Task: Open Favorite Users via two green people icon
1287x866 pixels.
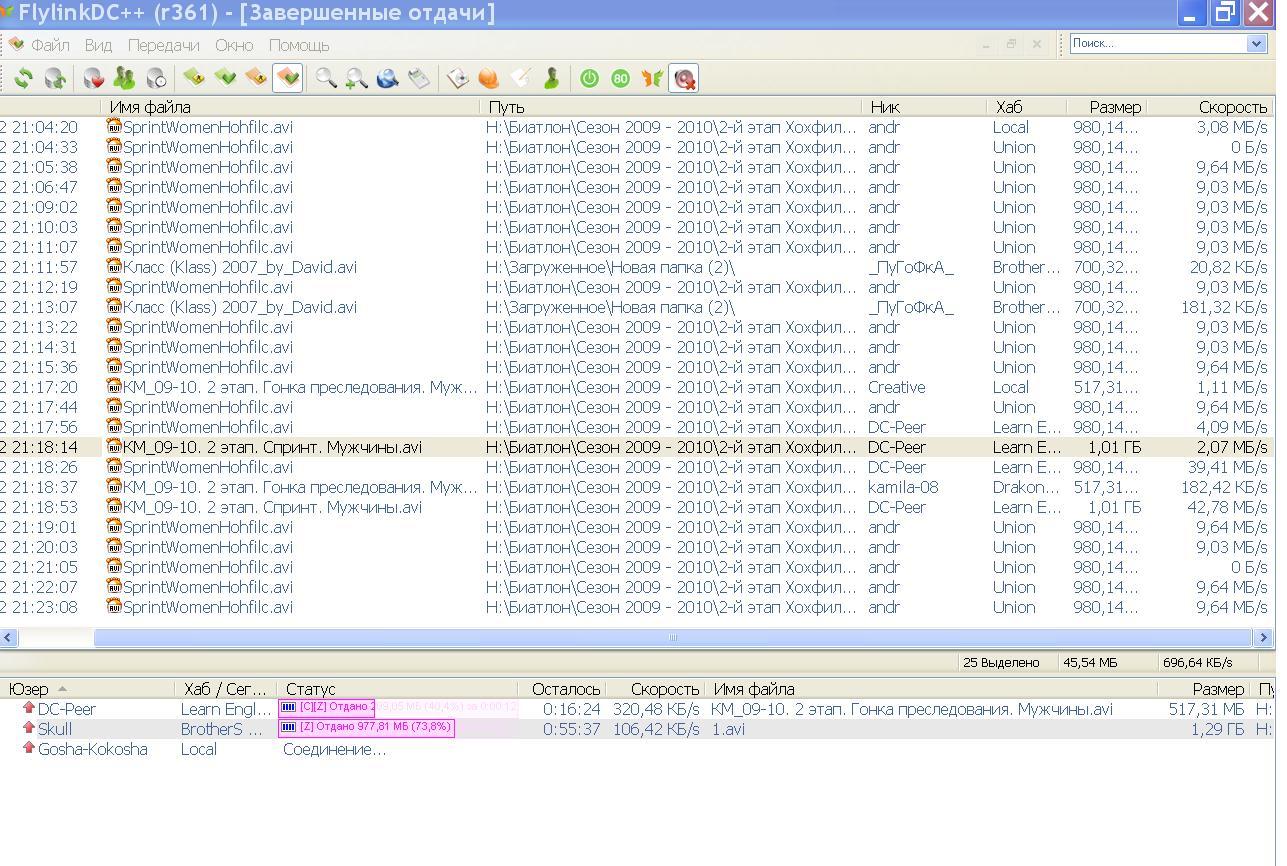Action: point(124,78)
